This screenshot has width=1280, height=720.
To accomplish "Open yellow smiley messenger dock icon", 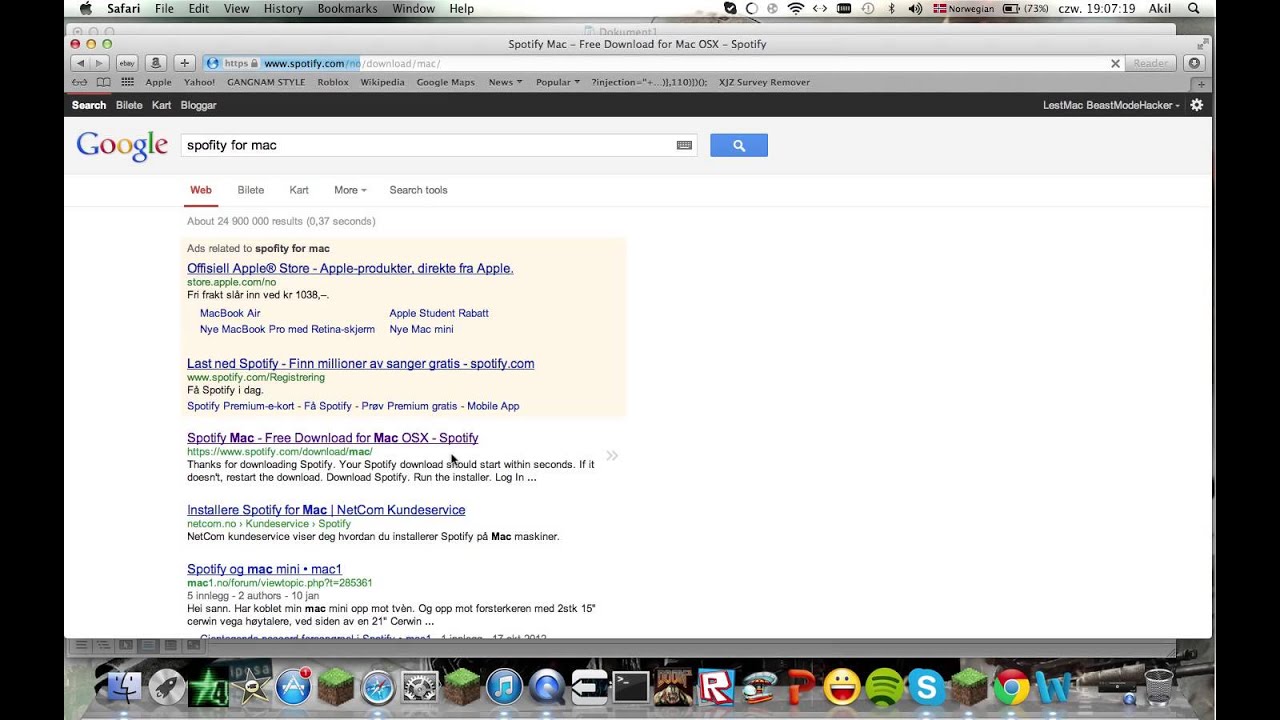I will (x=843, y=687).
